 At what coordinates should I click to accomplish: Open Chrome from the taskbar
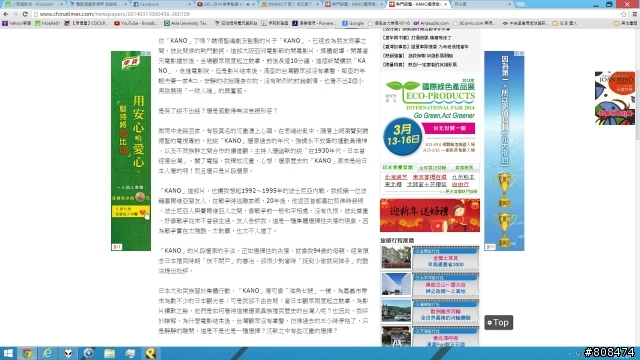coord(27,353)
